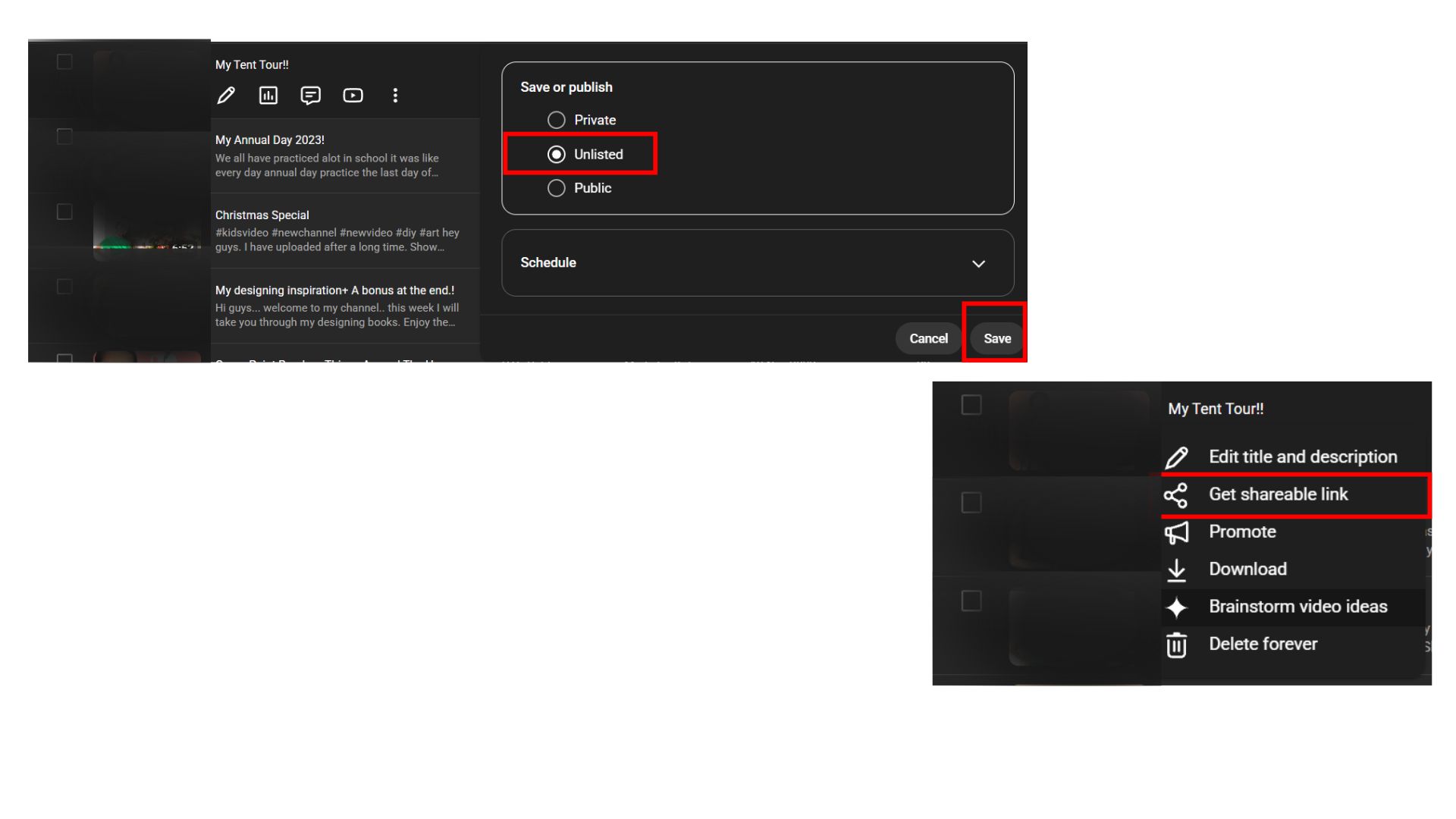This screenshot has width=1456, height=819.
Task: Open the comments icon for My Tent Tour
Action: pos(310,95)
